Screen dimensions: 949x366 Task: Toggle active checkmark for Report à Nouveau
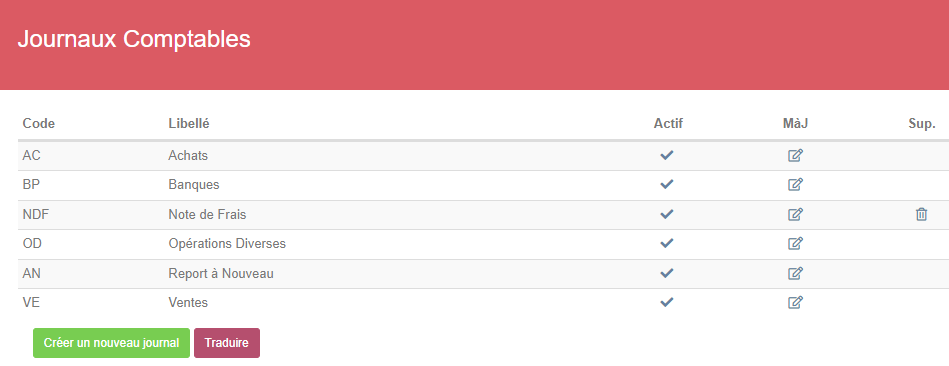tap(666, 273)
